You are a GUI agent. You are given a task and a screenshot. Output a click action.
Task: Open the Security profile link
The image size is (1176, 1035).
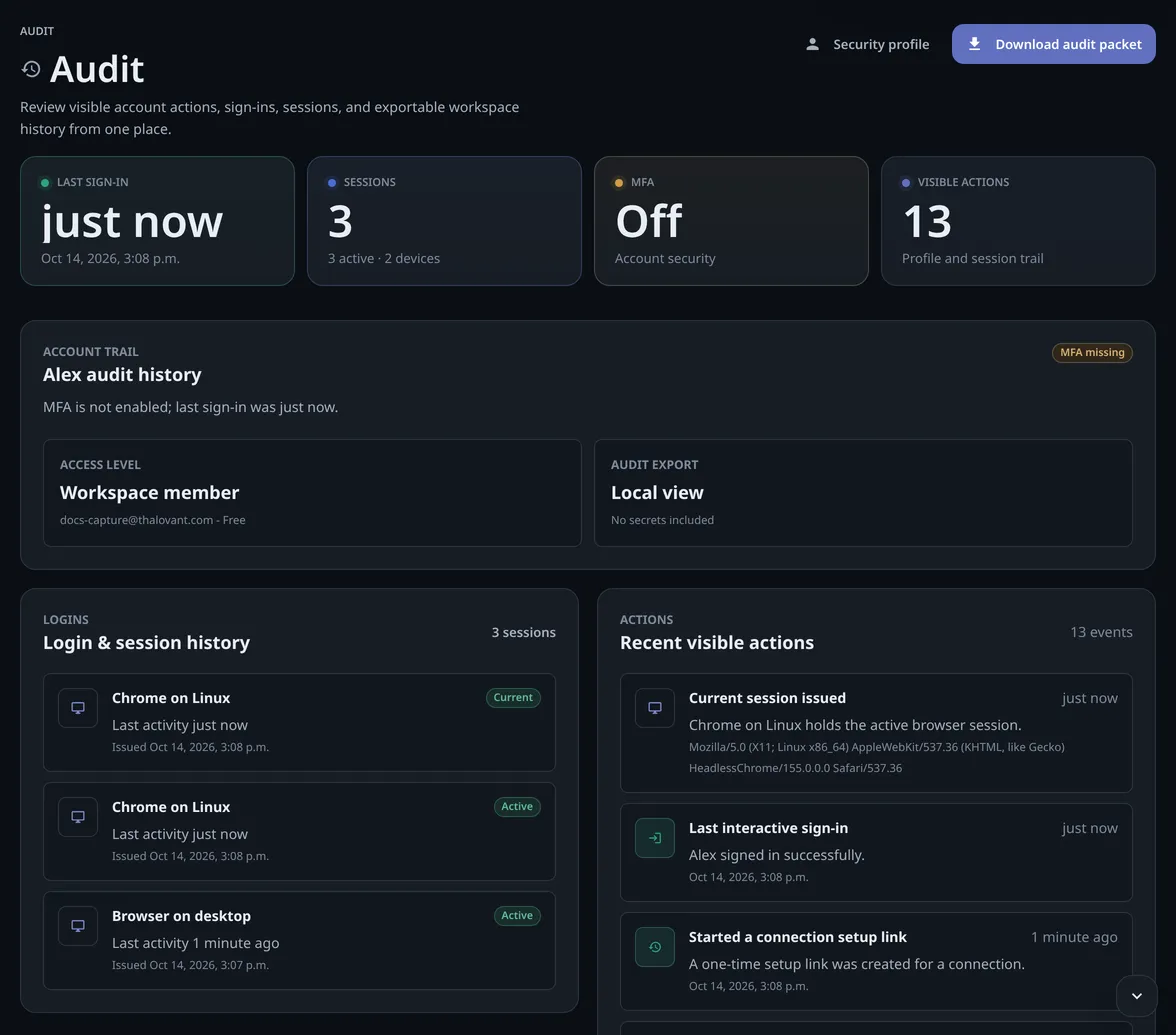click(x=867, y=44)
